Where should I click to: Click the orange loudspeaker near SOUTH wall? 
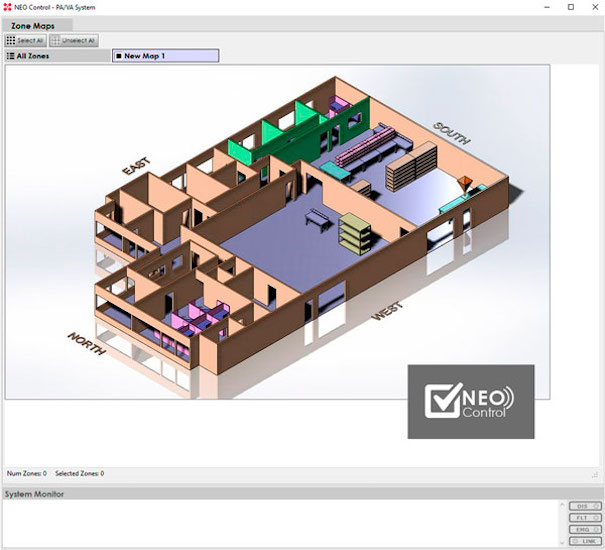[x=464, y=185]
